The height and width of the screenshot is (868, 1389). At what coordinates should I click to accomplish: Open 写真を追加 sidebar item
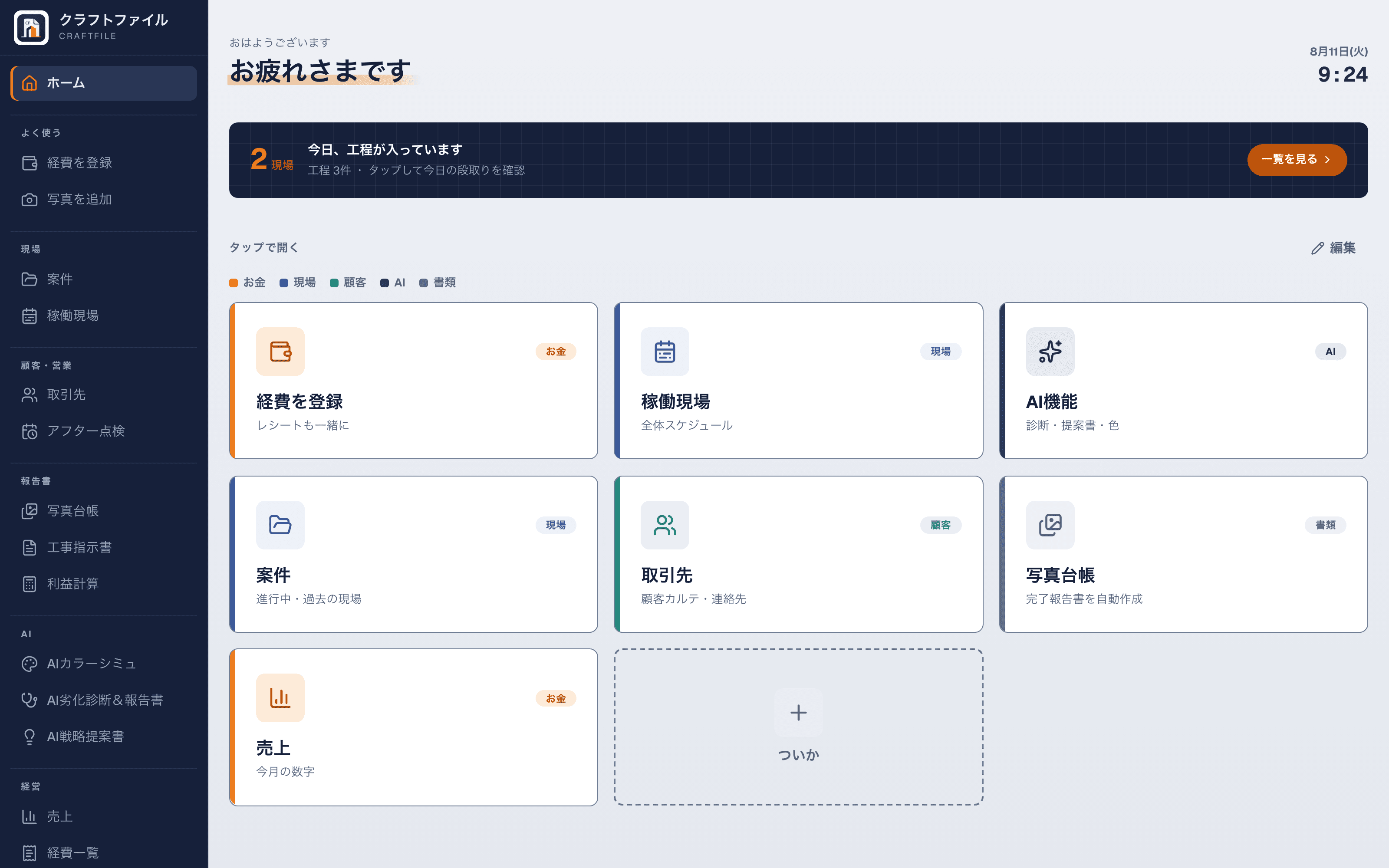point(104,199)
